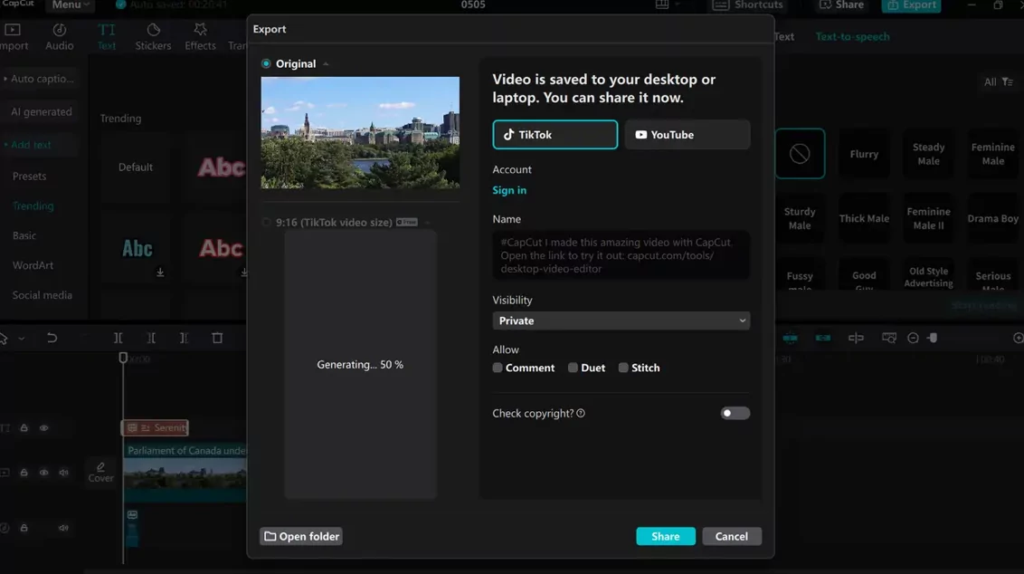Select the no voice option icon
The image size is (1024, 574).
pyautogui.click(x=800, y=153)
